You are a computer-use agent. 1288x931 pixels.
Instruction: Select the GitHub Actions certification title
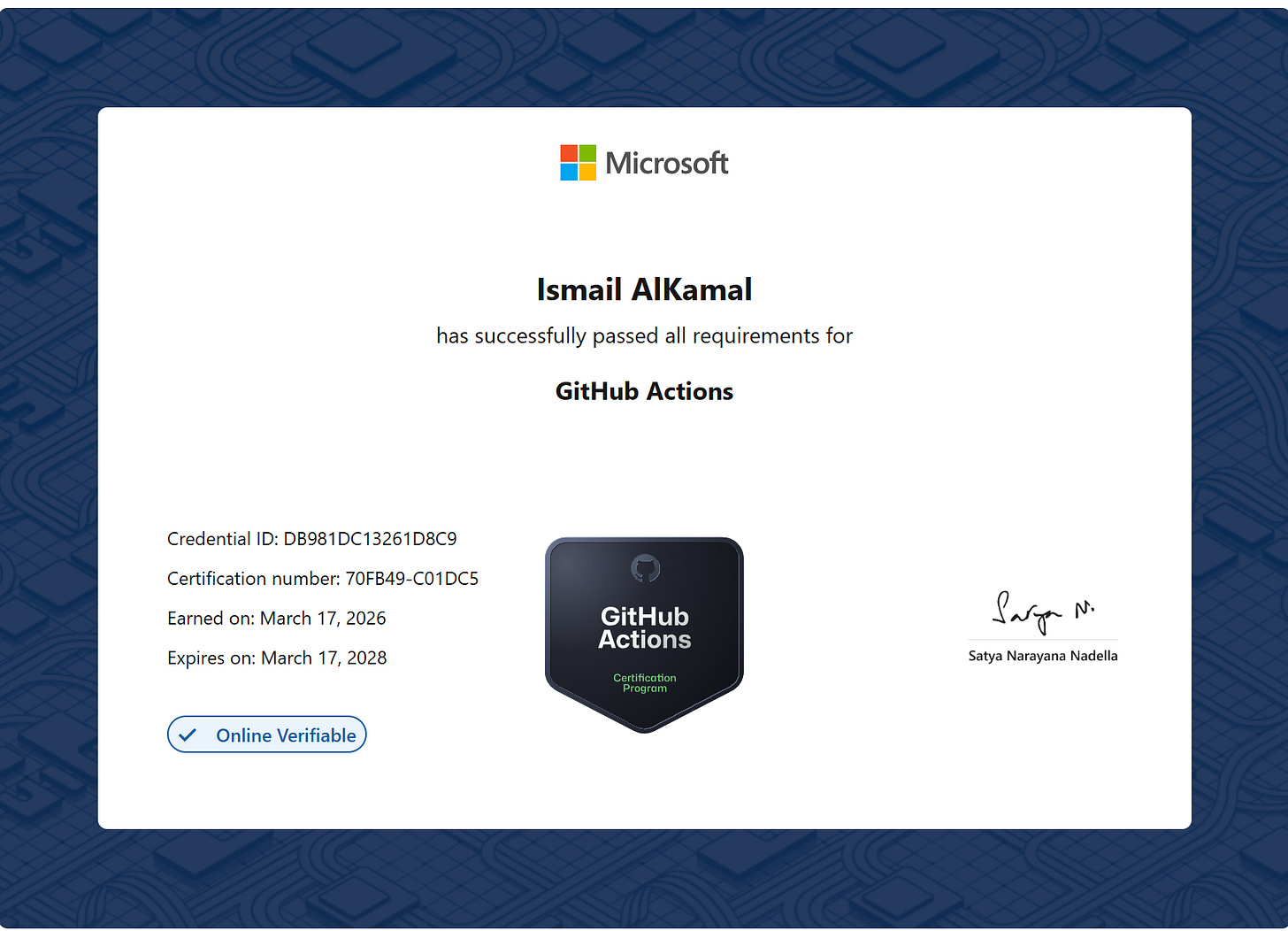click(x=644, y=391)
